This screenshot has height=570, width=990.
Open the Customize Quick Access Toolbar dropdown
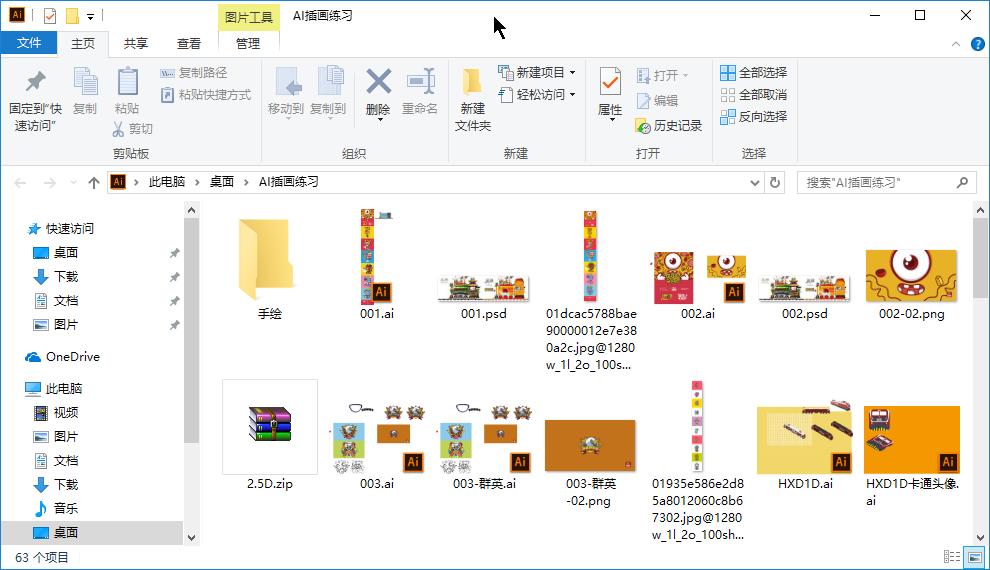(90, 16)
